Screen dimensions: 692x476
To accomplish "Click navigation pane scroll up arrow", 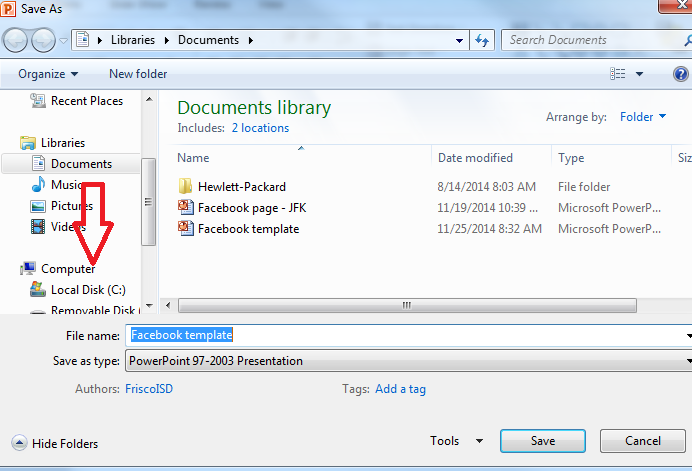I will (149, 99).
